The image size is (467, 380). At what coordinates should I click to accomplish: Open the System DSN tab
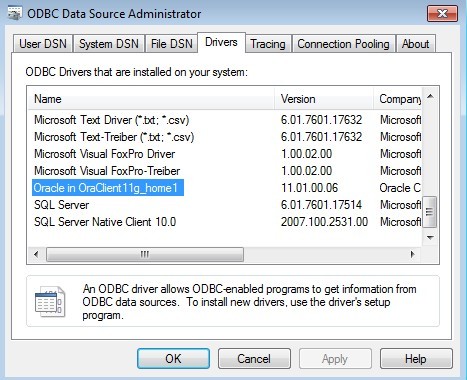109,44
